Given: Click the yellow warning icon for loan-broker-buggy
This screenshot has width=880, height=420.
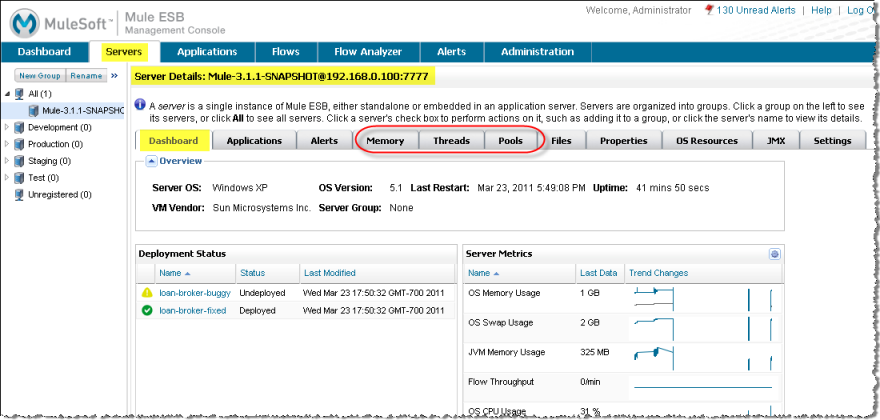Looking at the screenshot, I should tap(147, 293).
